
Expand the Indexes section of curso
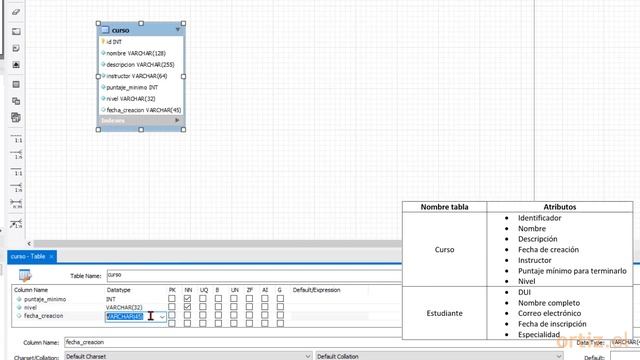[x=177, y=120]
